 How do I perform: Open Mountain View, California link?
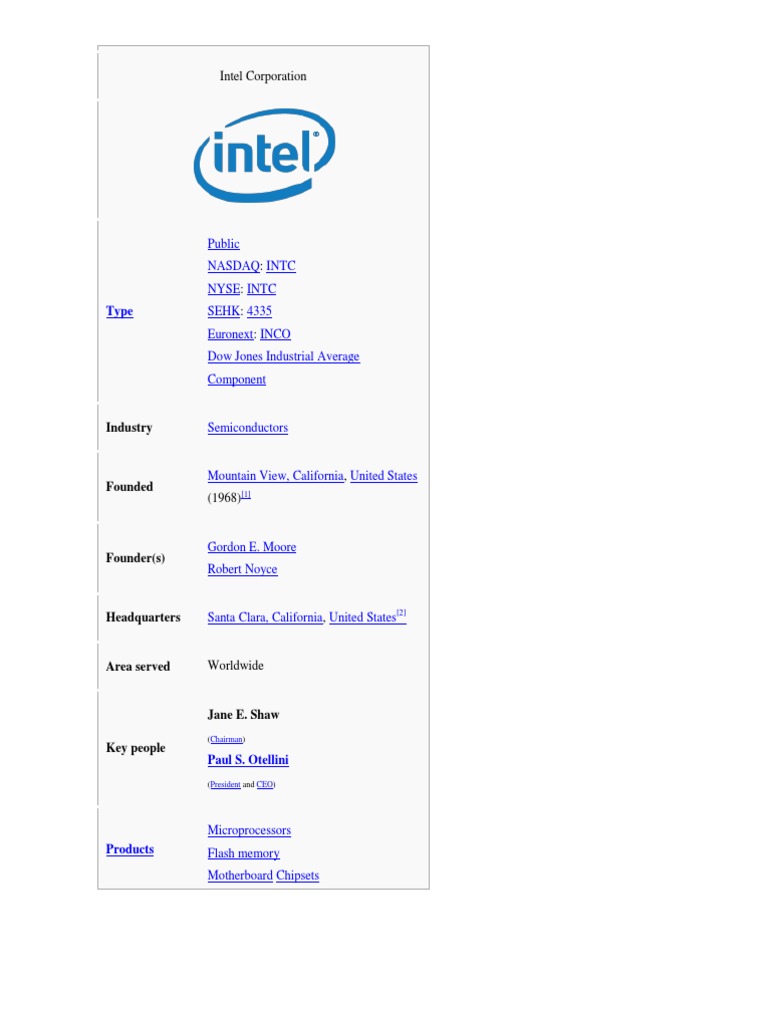276,475
